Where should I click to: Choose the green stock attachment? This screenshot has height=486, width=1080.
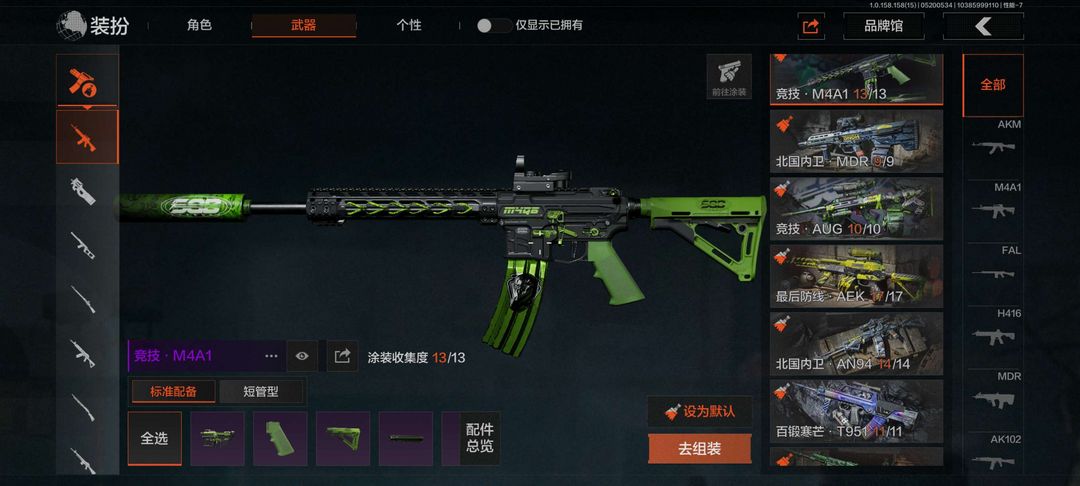pos(343,439)
